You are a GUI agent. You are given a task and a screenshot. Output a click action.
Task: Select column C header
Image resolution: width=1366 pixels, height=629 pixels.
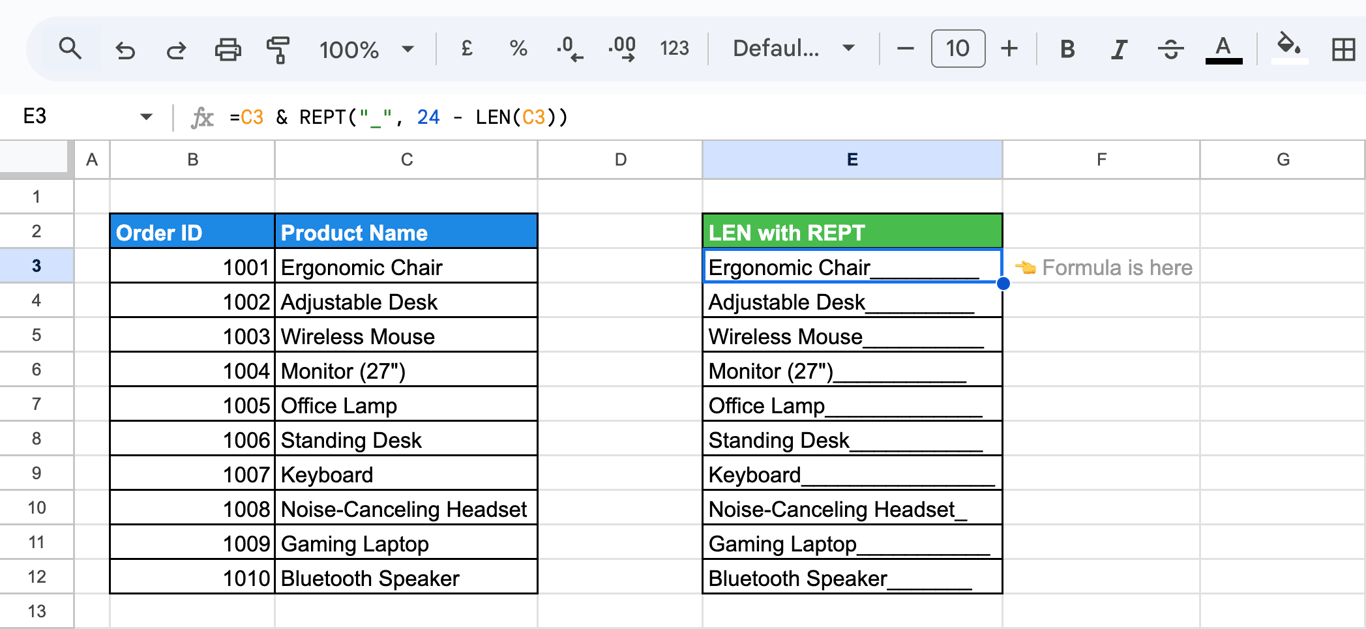[406, 159]
